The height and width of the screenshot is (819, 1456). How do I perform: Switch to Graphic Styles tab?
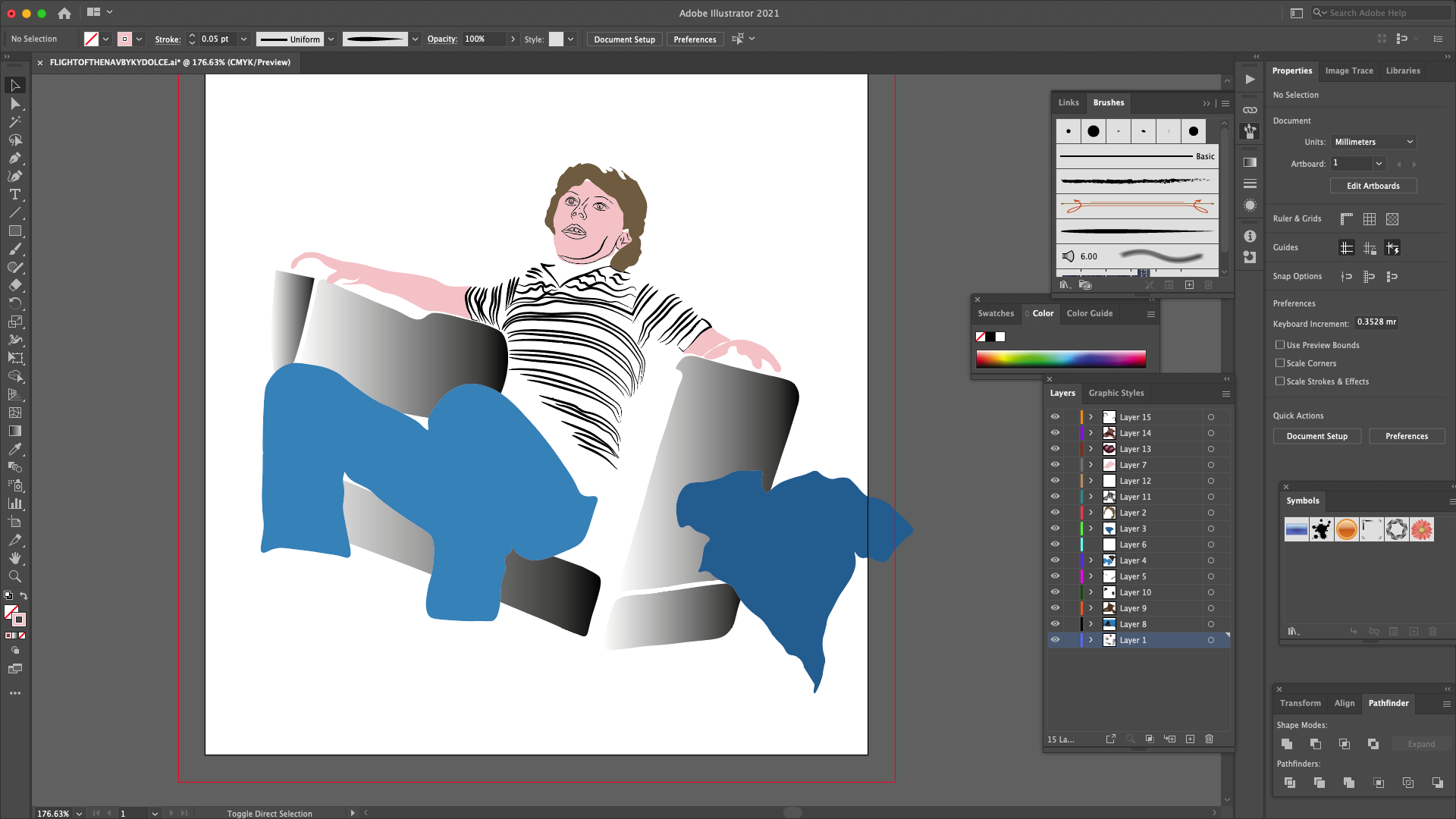tap(1116, 393)
